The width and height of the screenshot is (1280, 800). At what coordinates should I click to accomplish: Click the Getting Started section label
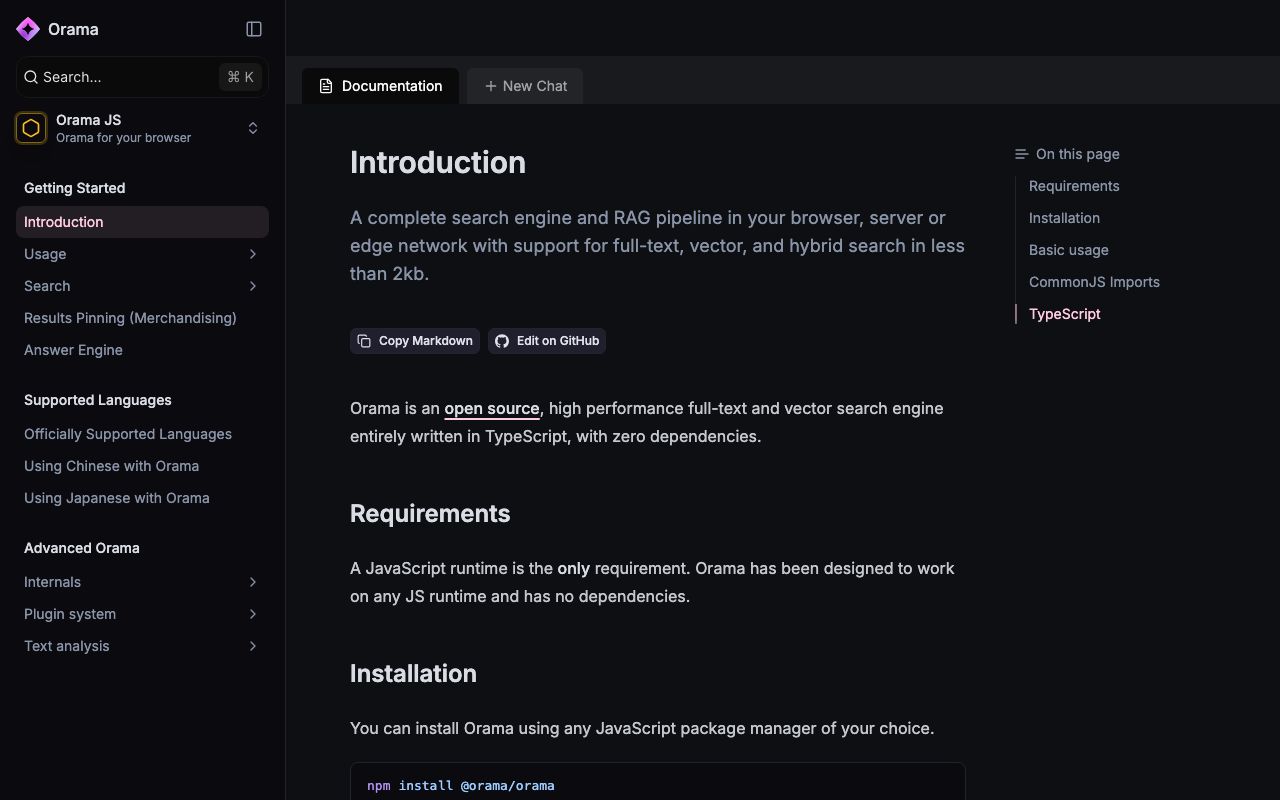[x=75, y=188]
